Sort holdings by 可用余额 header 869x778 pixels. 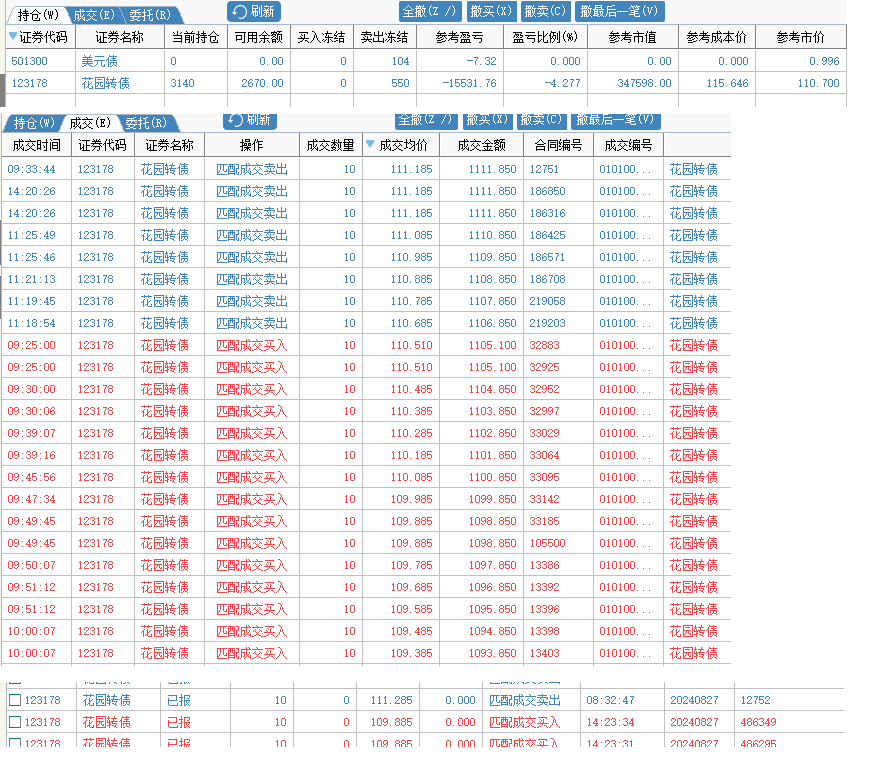pyautogui.click(x=259, y=37)
